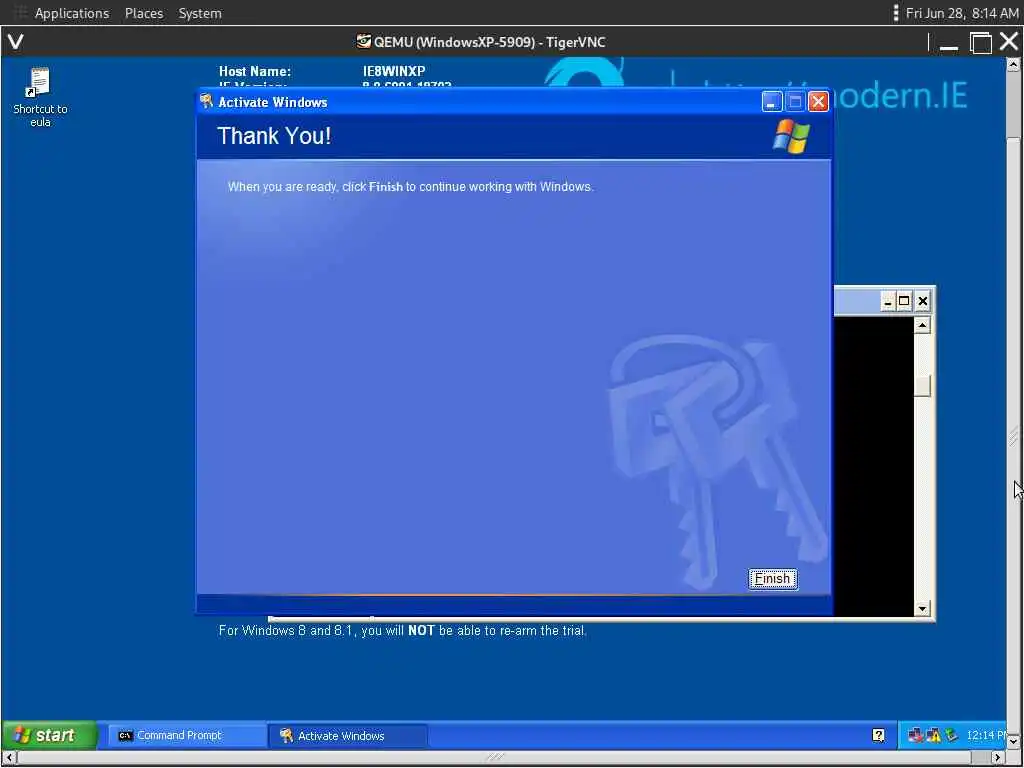Maximize the TigerVNC window
The image size is (1024, 768).
[980, 43]
